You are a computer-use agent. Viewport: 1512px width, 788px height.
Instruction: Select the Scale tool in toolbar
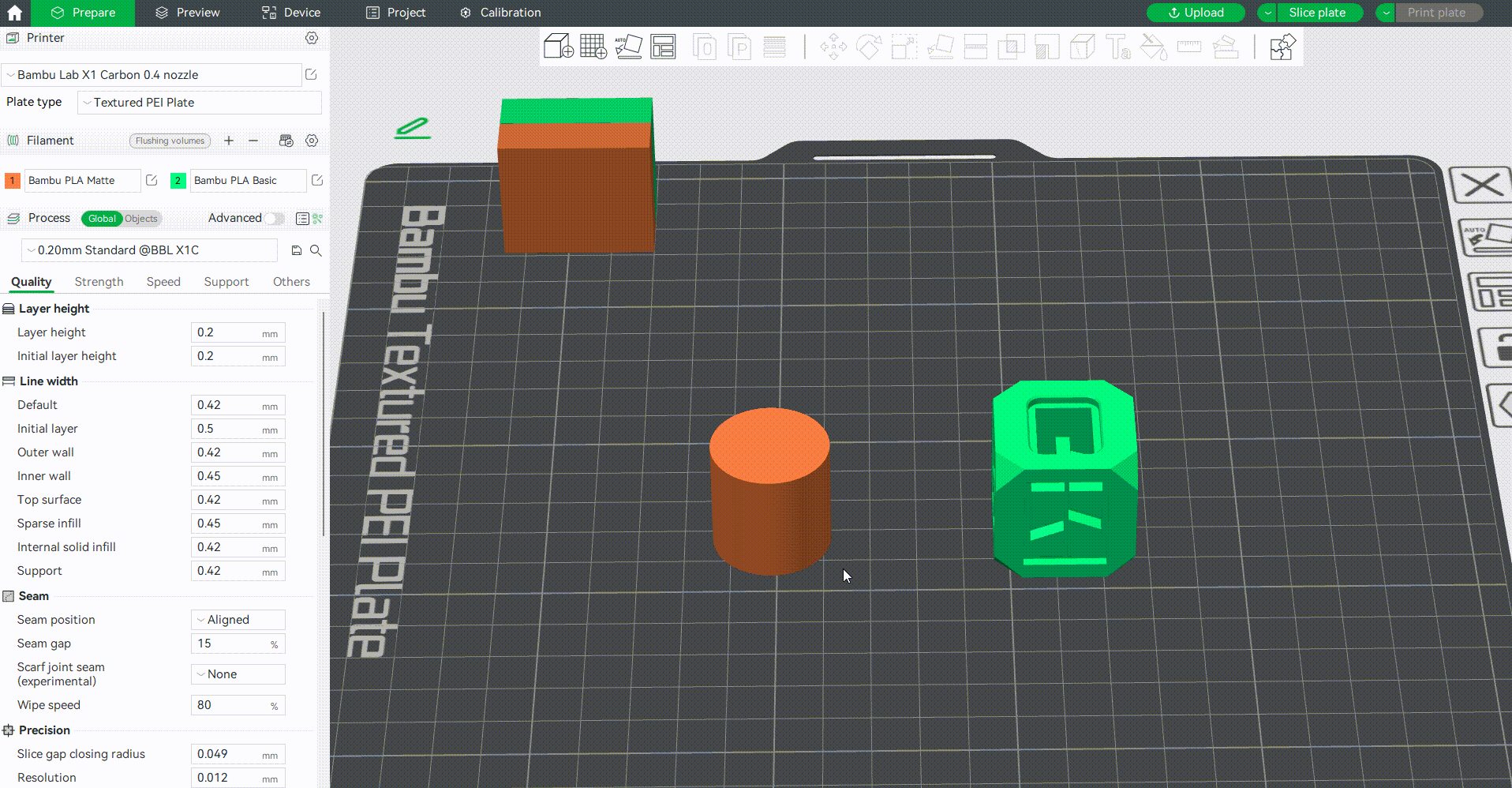904,47
